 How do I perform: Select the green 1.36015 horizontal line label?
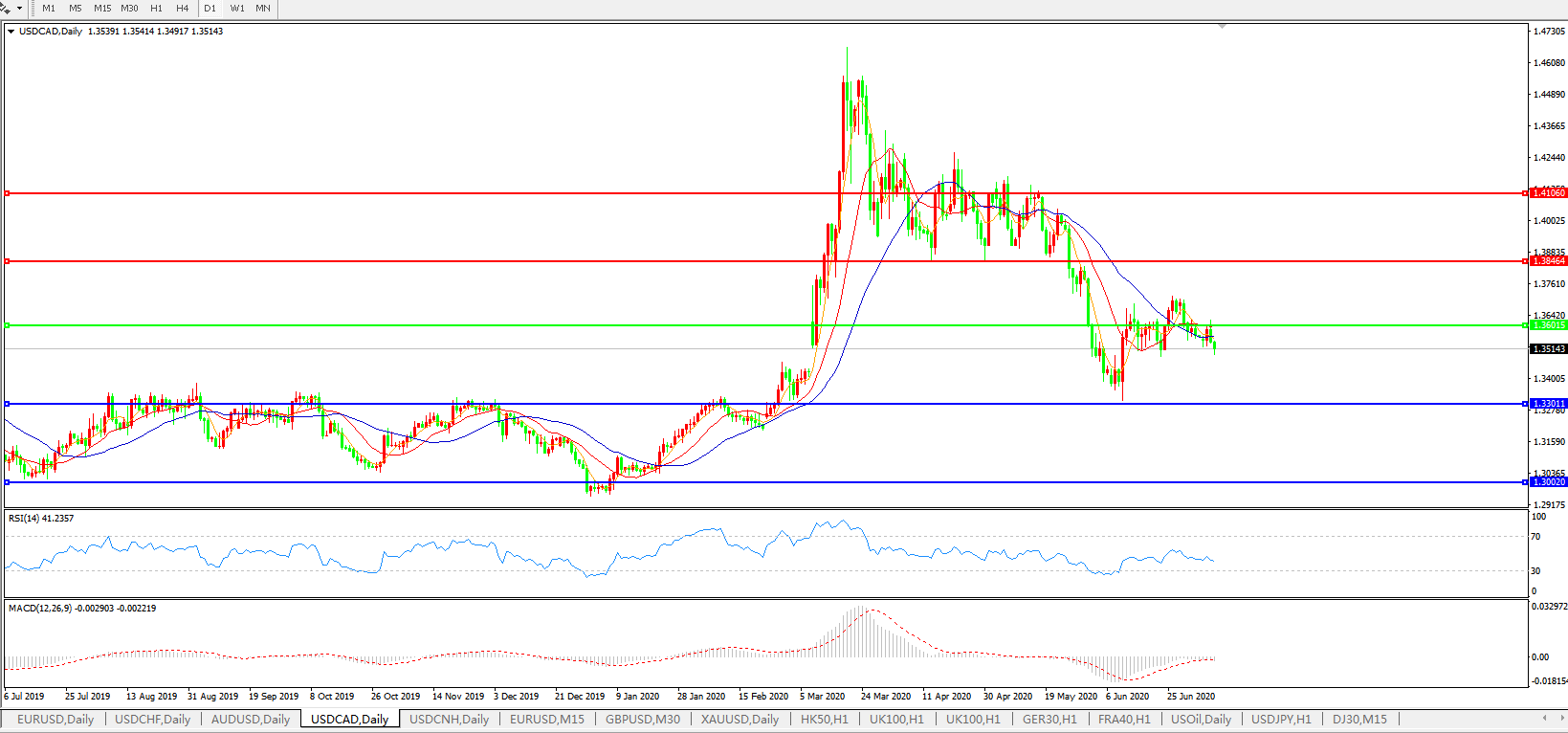point(1549,325)
